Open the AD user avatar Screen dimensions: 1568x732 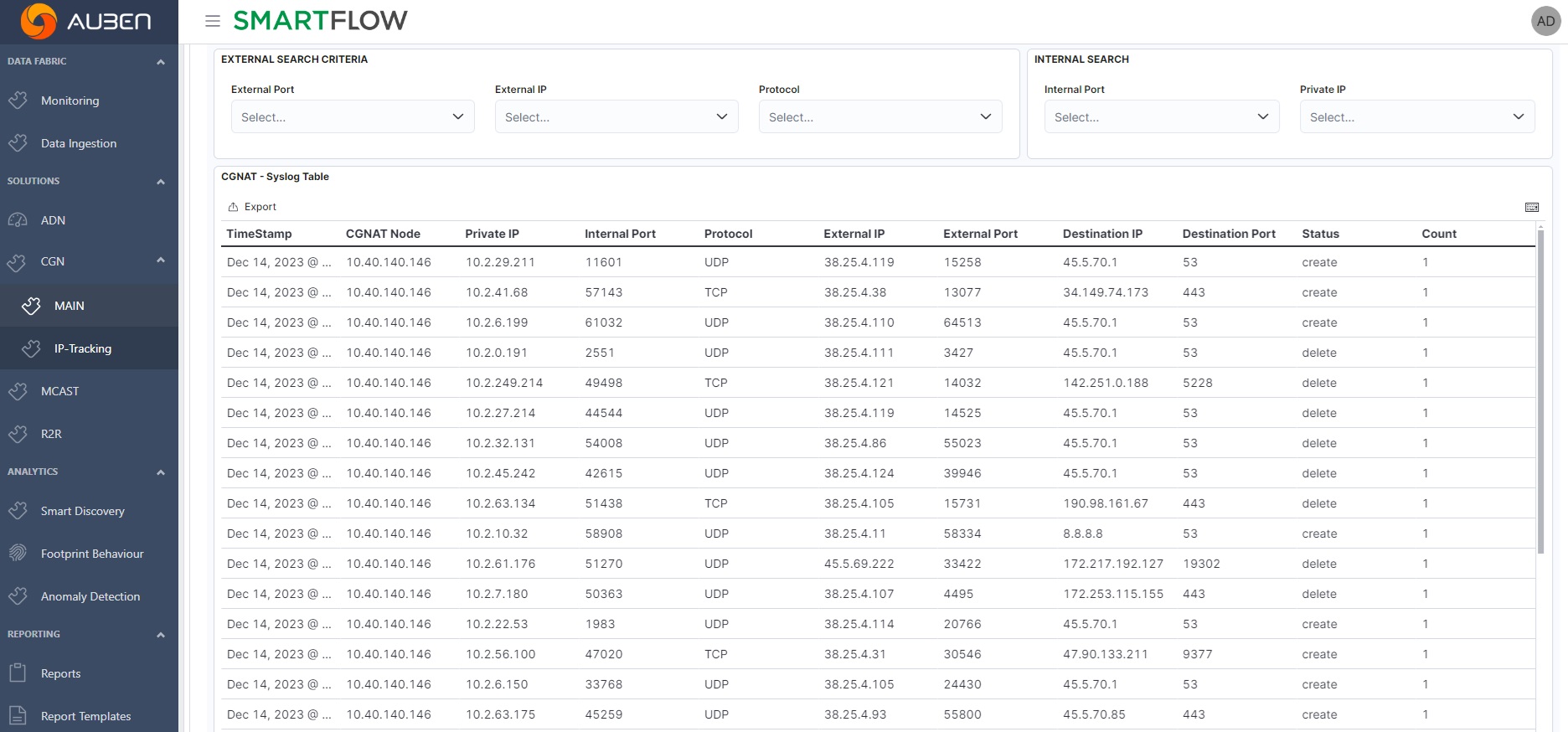(x=1545, y=21)
